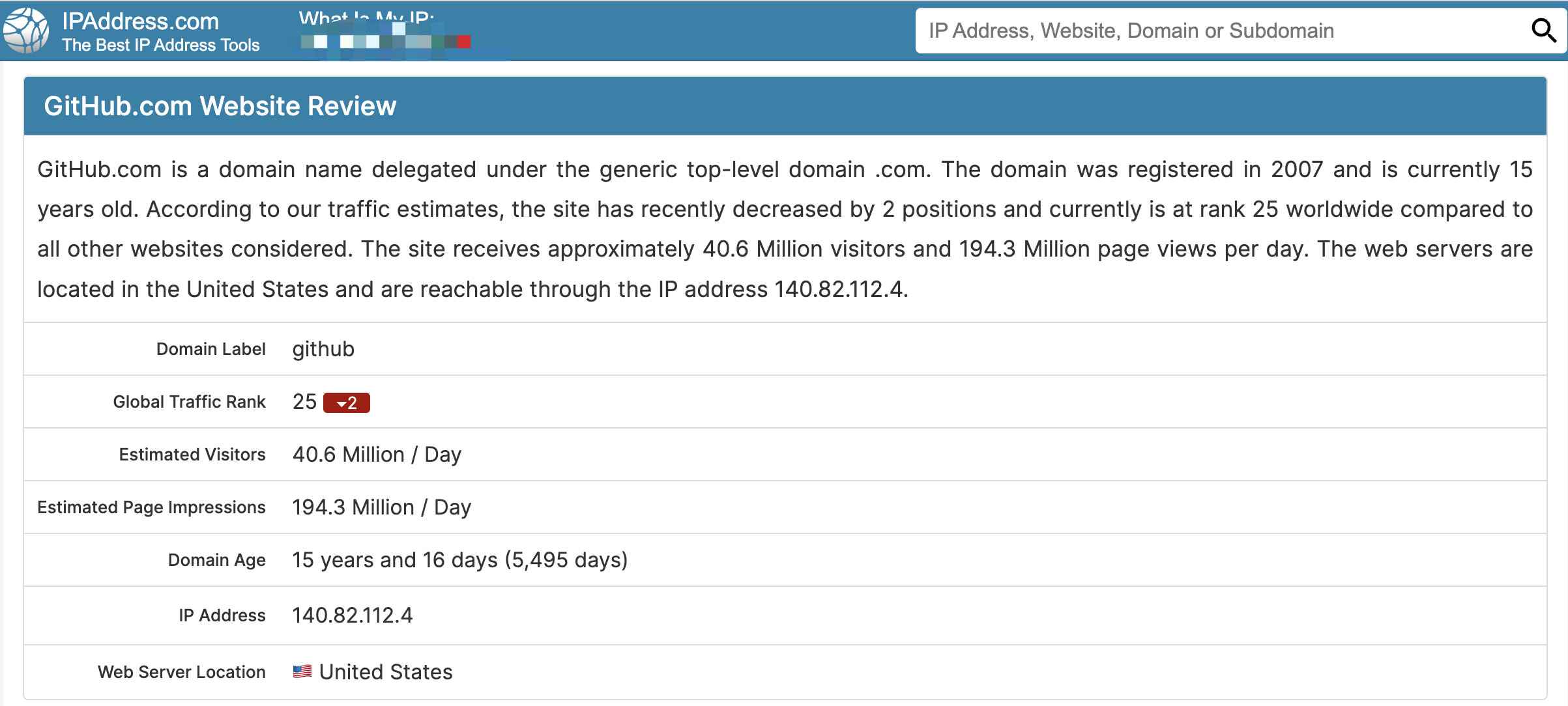Click the IP address 140.82.112.4 value
This screenshot has width=1568, height=706.
(352, 615)
